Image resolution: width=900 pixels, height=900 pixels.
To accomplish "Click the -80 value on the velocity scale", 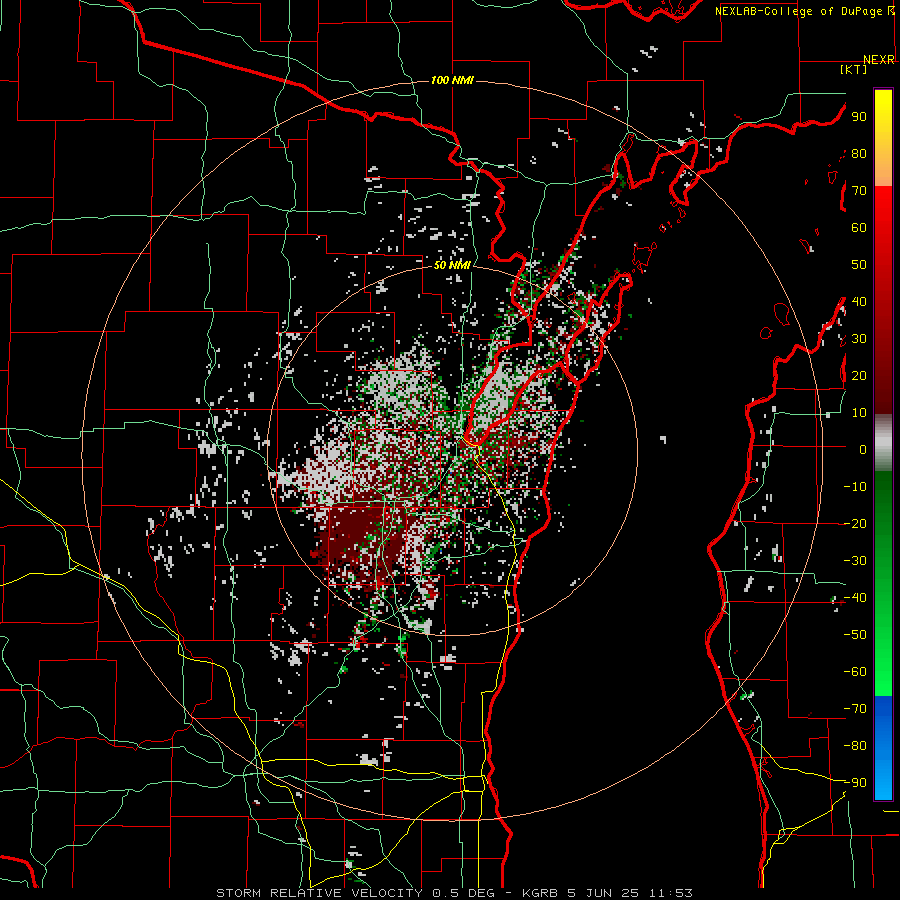I will tap(855, 746).
